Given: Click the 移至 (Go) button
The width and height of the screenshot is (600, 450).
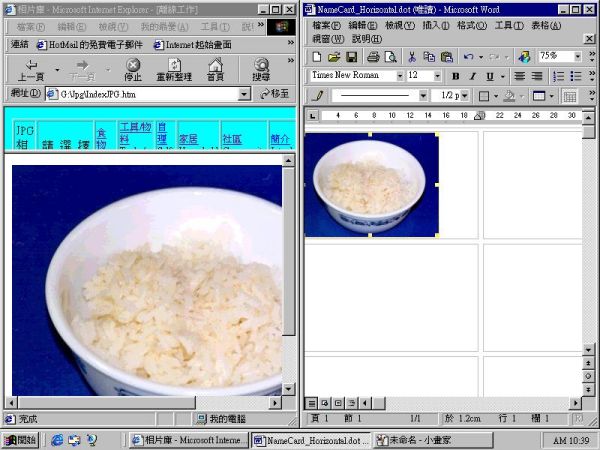Looking at the screenshot, I should (x=274, y=94).
